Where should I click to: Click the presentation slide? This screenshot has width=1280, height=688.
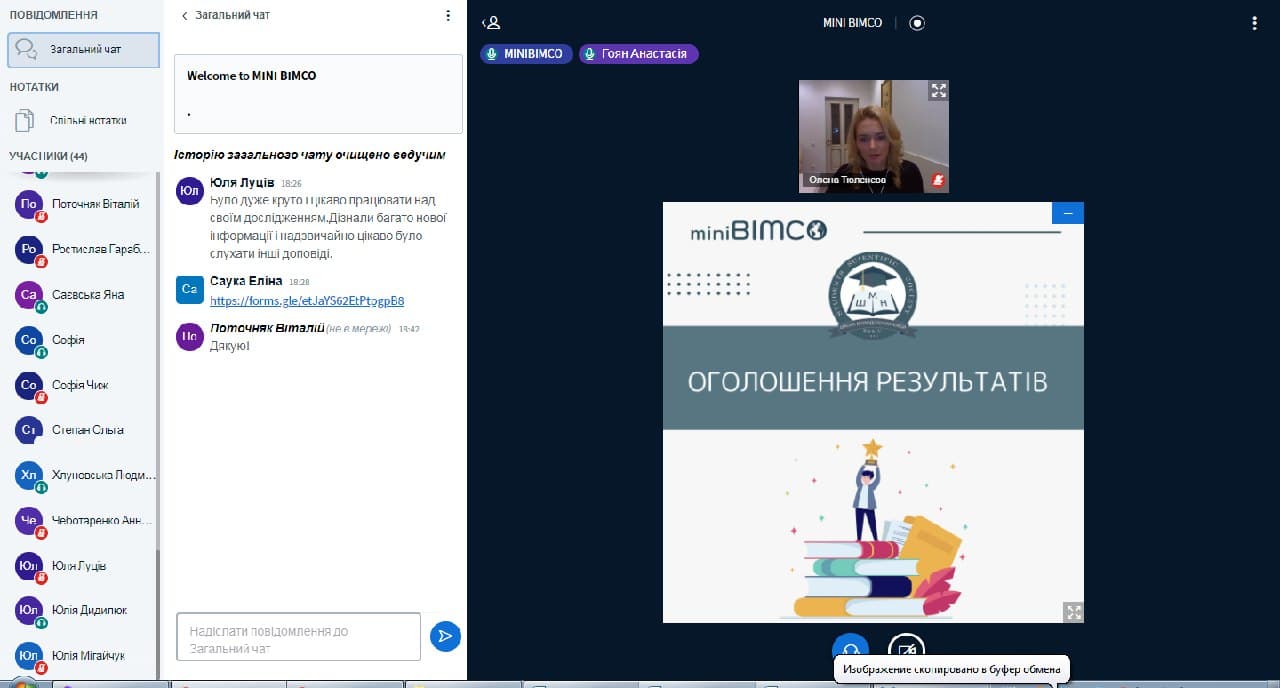tap(873, 412)
